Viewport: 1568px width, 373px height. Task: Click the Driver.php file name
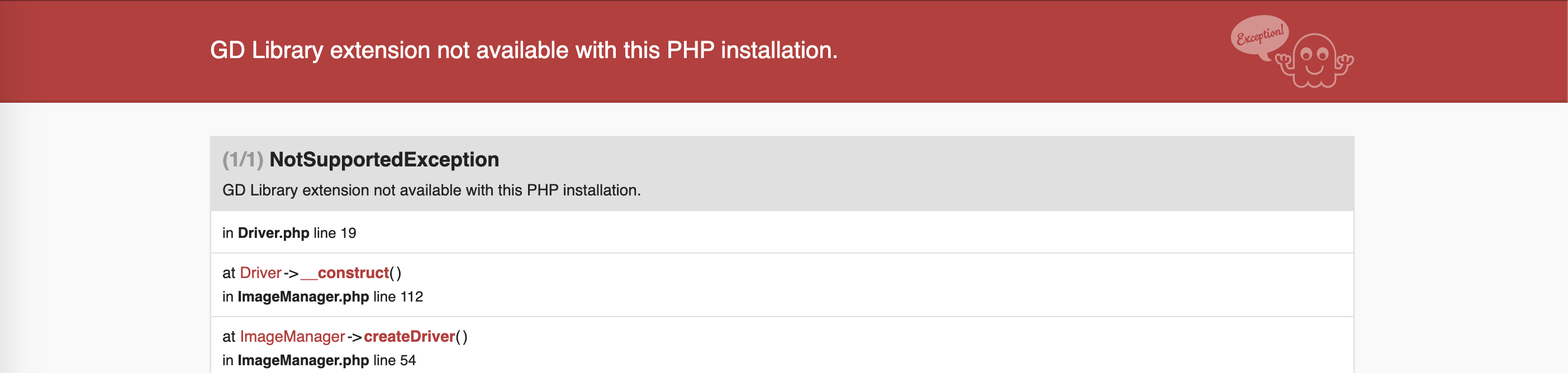pos(273,233)
